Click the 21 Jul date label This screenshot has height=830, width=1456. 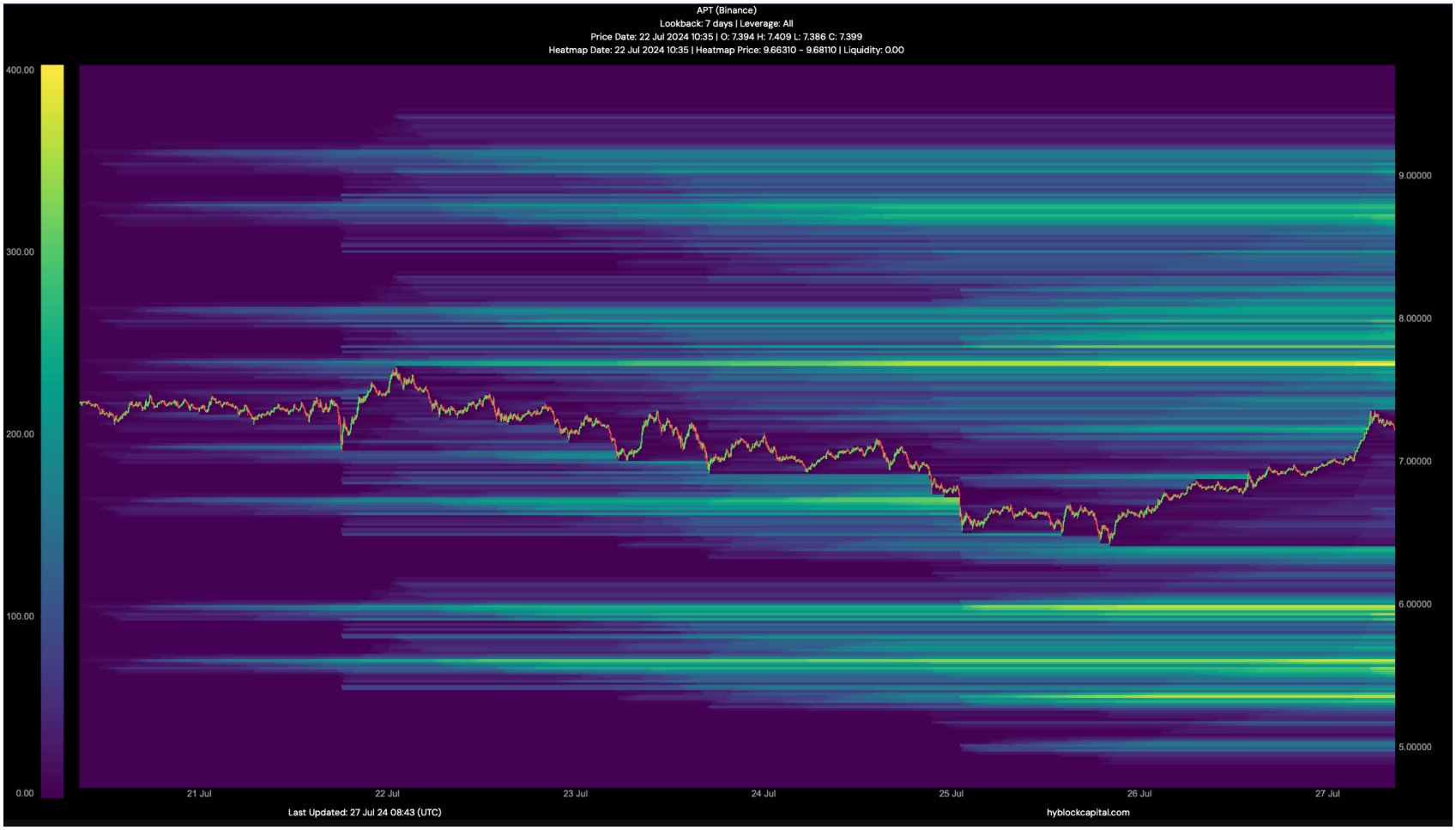(199, 794)
